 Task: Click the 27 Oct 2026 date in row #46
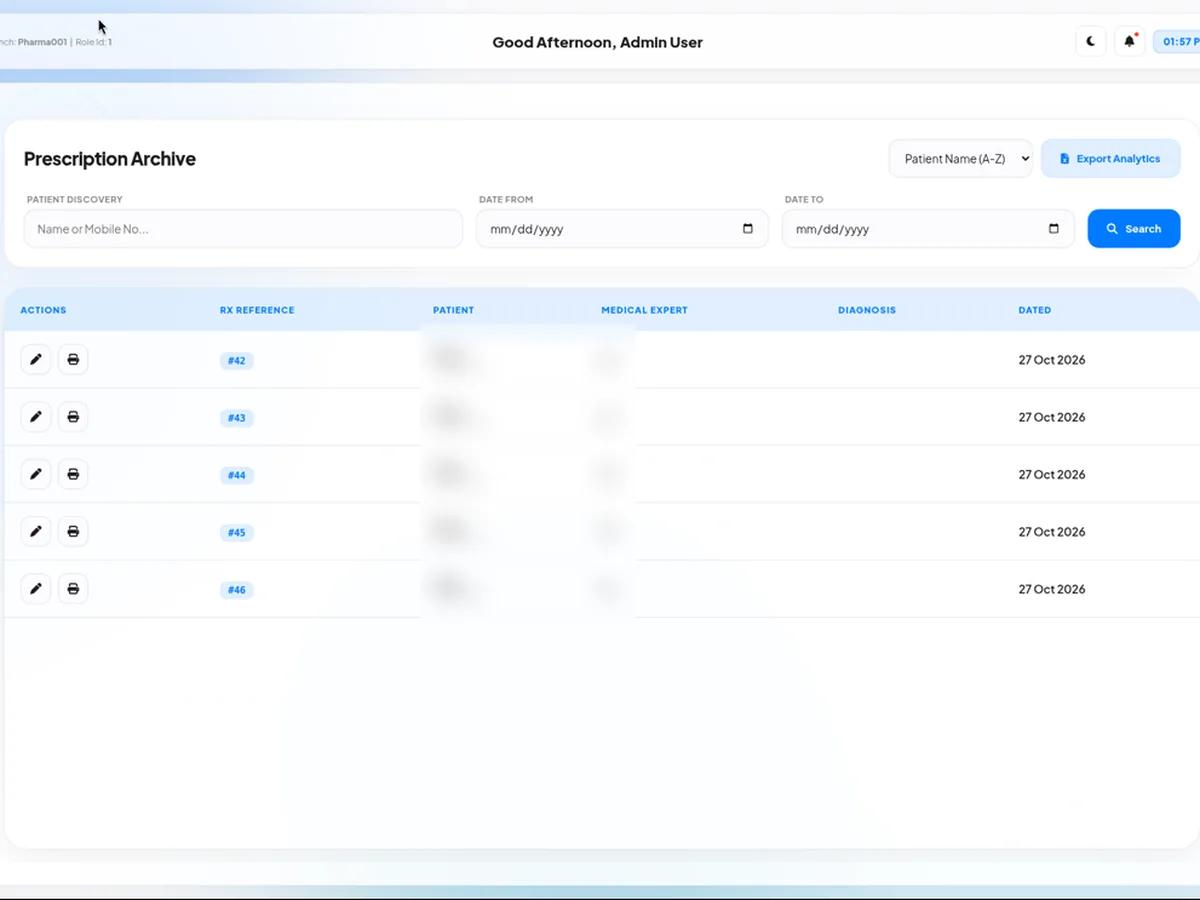click(1052, 589)
